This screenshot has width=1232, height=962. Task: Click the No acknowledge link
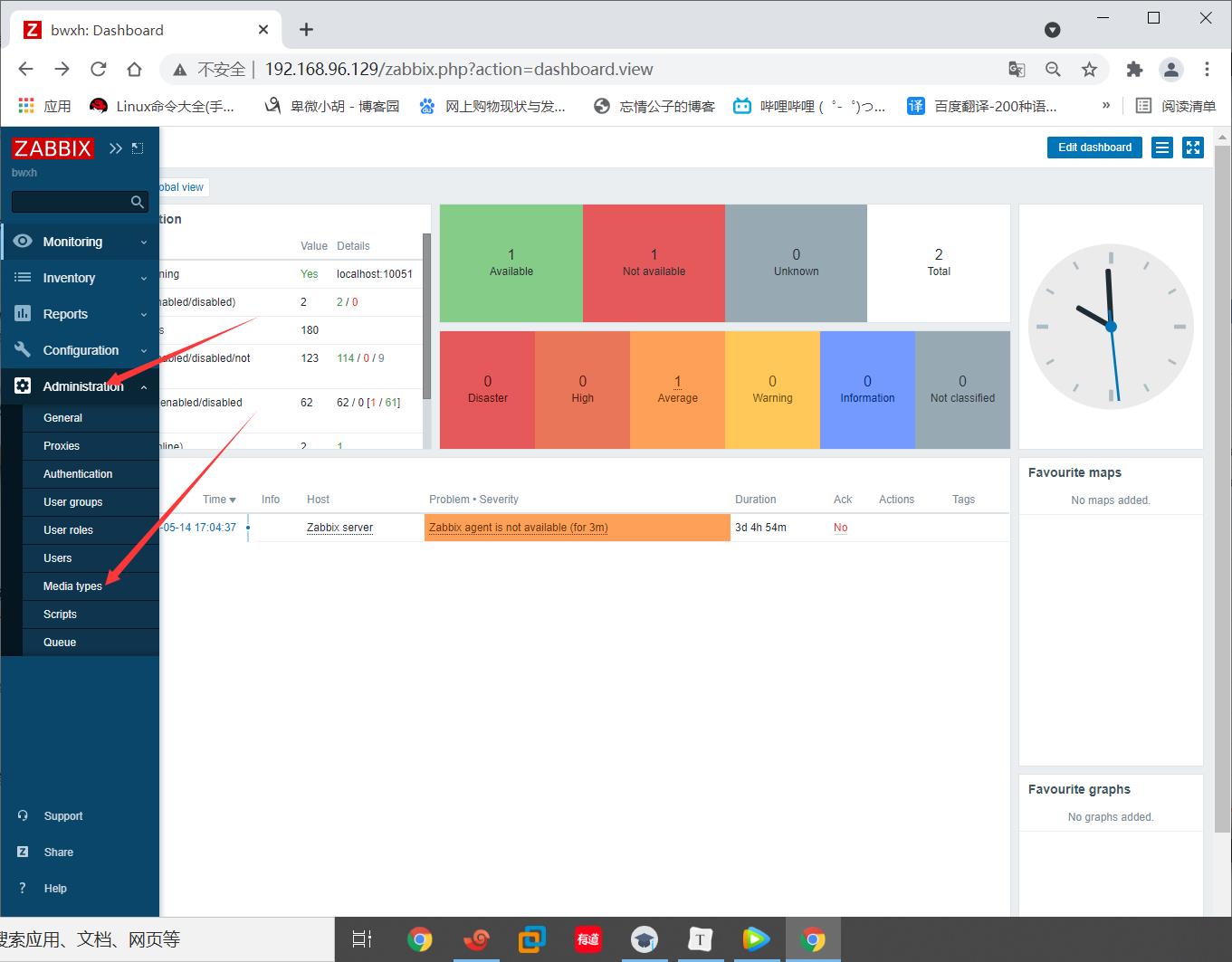[x=840, y=528]
